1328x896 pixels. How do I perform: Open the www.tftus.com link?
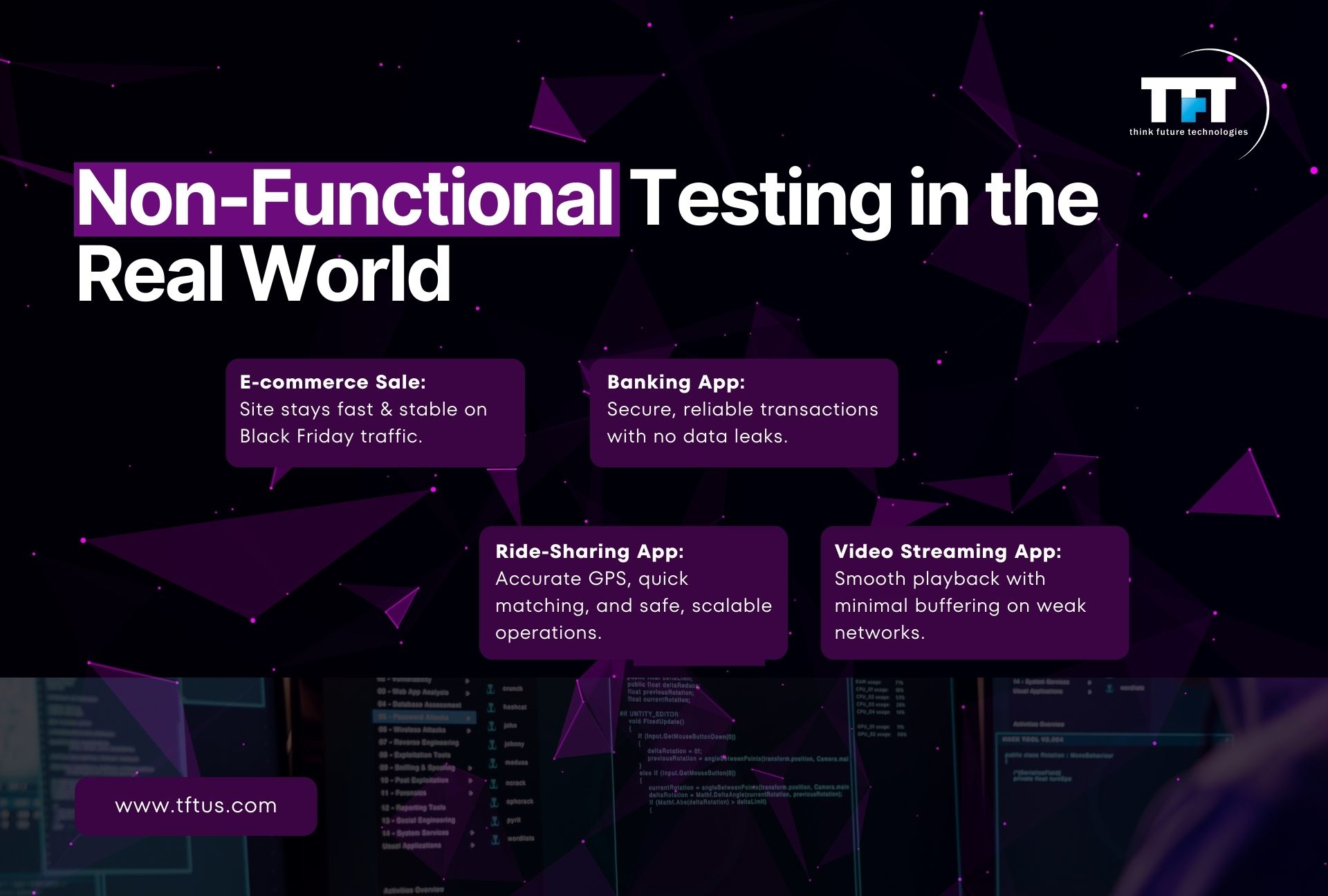[196, 805]
